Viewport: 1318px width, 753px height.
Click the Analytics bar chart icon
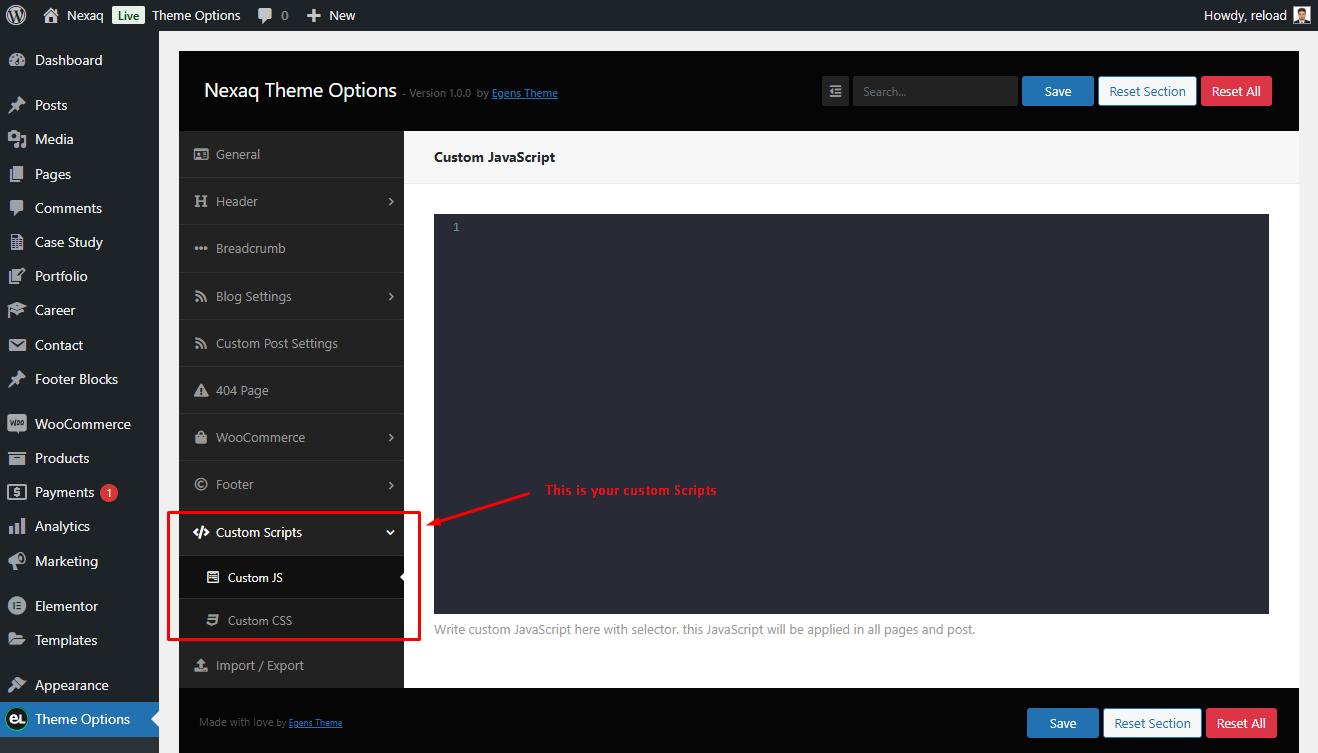tap(17, 526)
